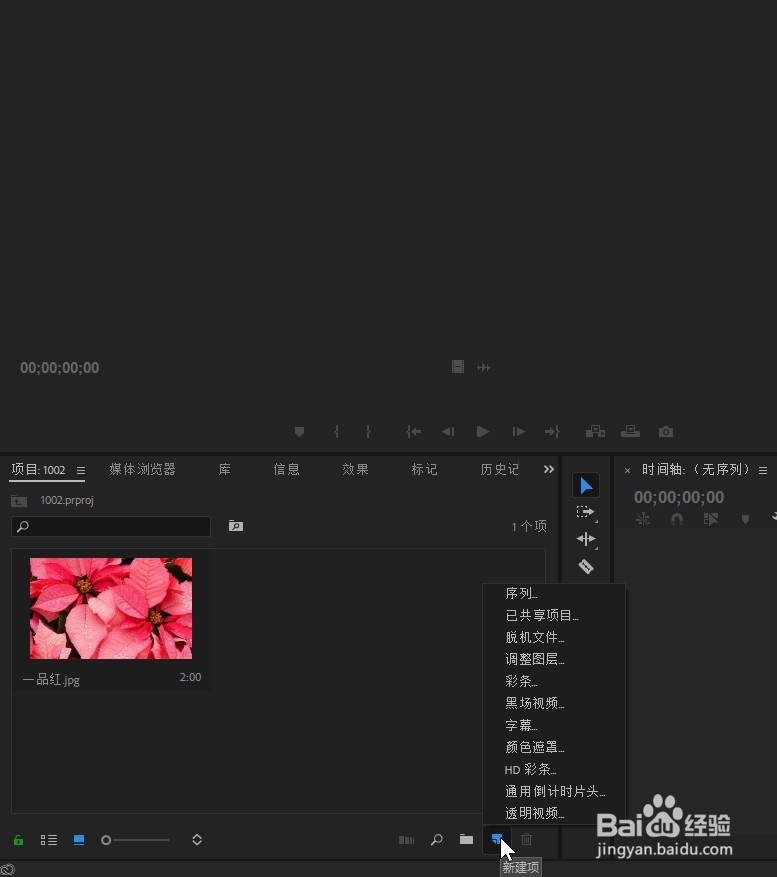Adjust thumbnail zoom slider

[135, 840]
